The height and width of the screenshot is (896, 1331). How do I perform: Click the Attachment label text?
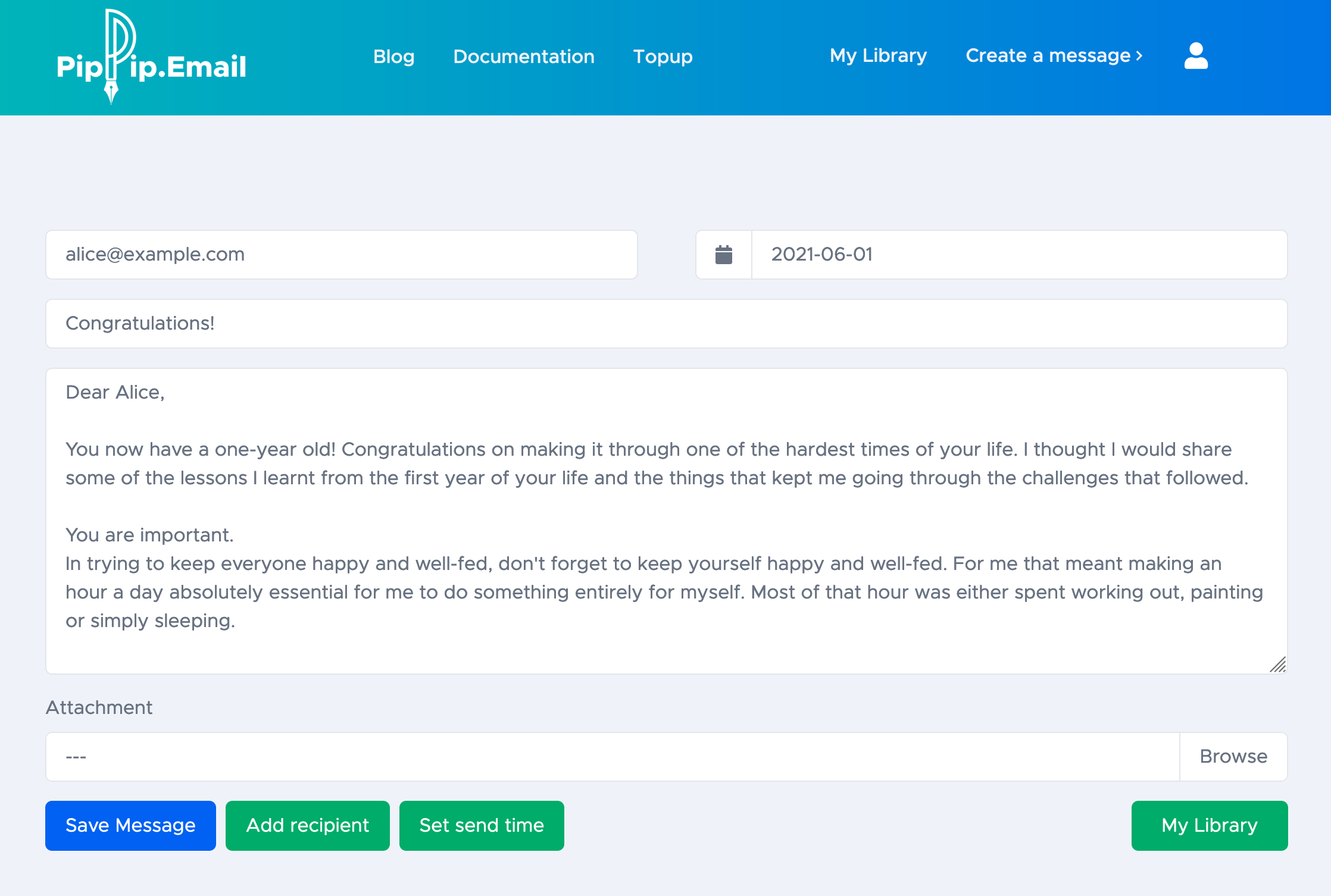(x=99, y=707)
